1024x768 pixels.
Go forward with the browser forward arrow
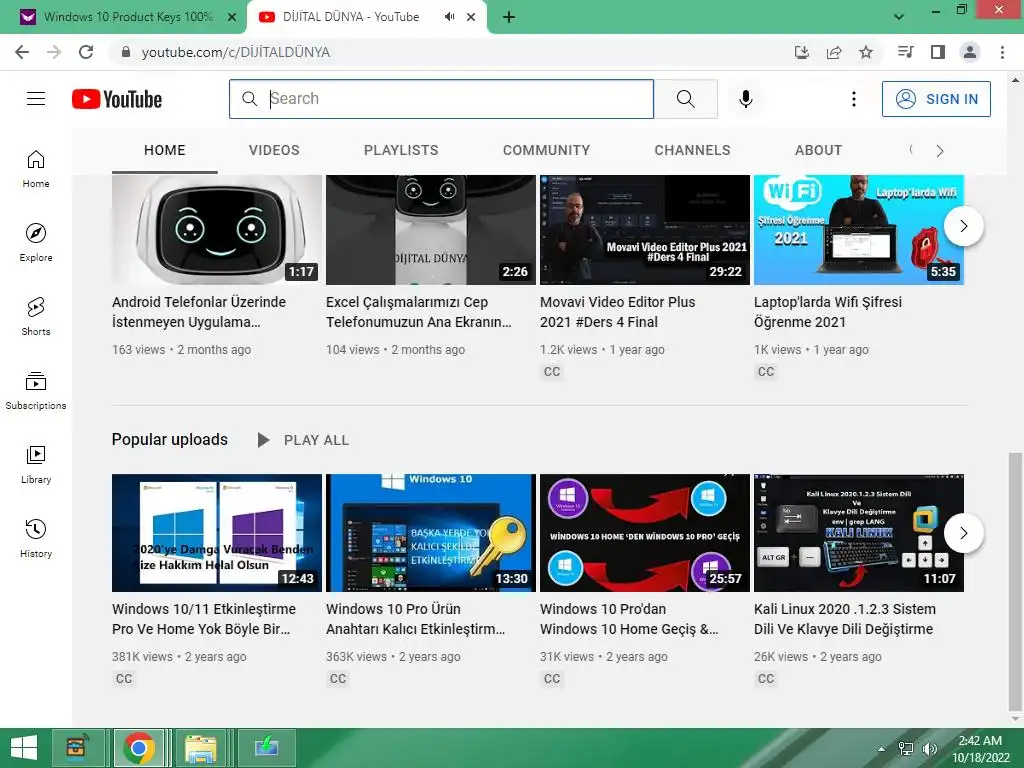tap(54, 52)
